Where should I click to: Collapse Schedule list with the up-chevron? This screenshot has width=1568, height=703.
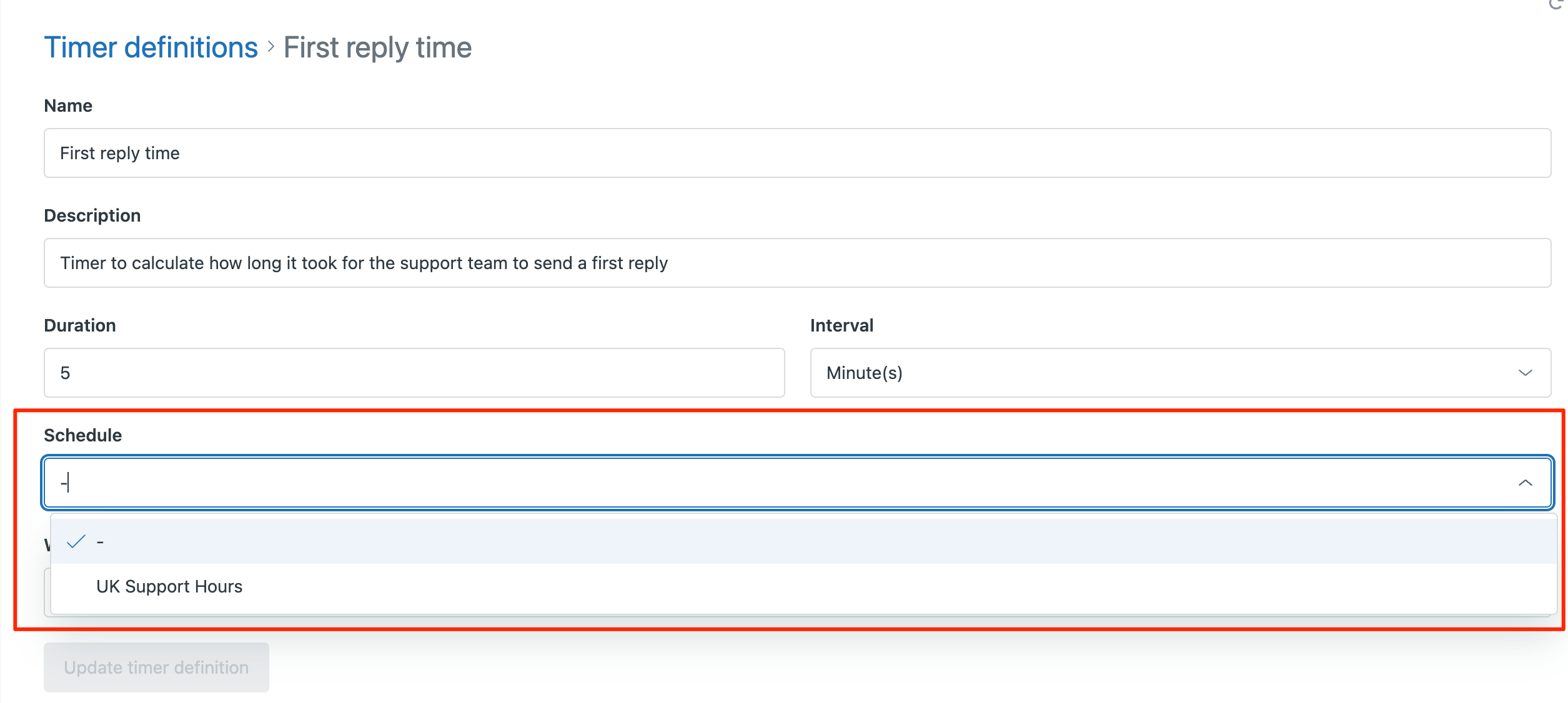click(x=1525, y=483)
